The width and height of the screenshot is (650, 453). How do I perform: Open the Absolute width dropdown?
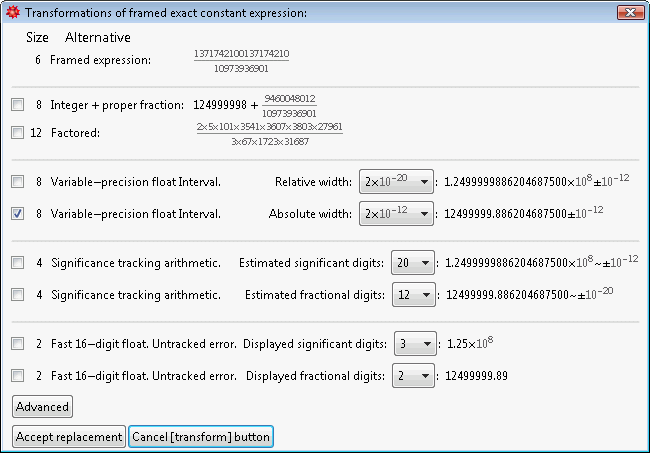coord(396,213)
